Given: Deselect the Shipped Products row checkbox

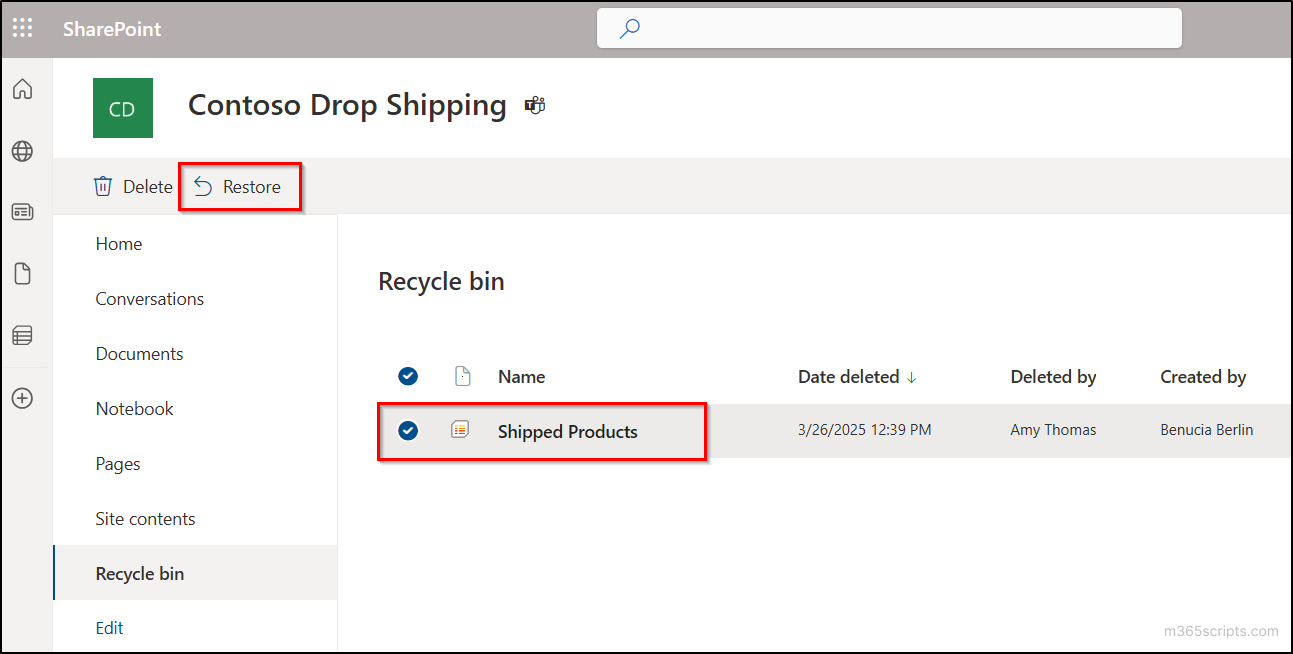Looking at the screenshot, I should point(408,431).
